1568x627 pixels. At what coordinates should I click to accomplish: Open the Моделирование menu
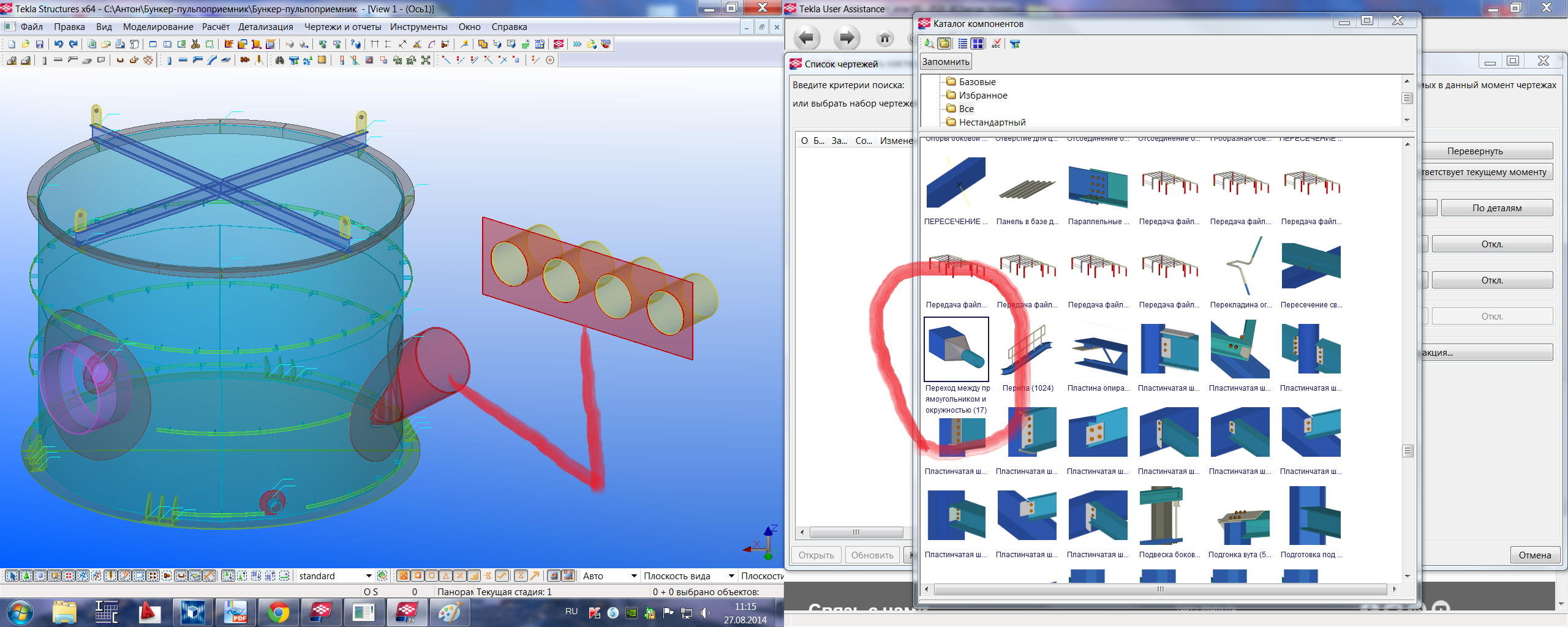(157, 27)
